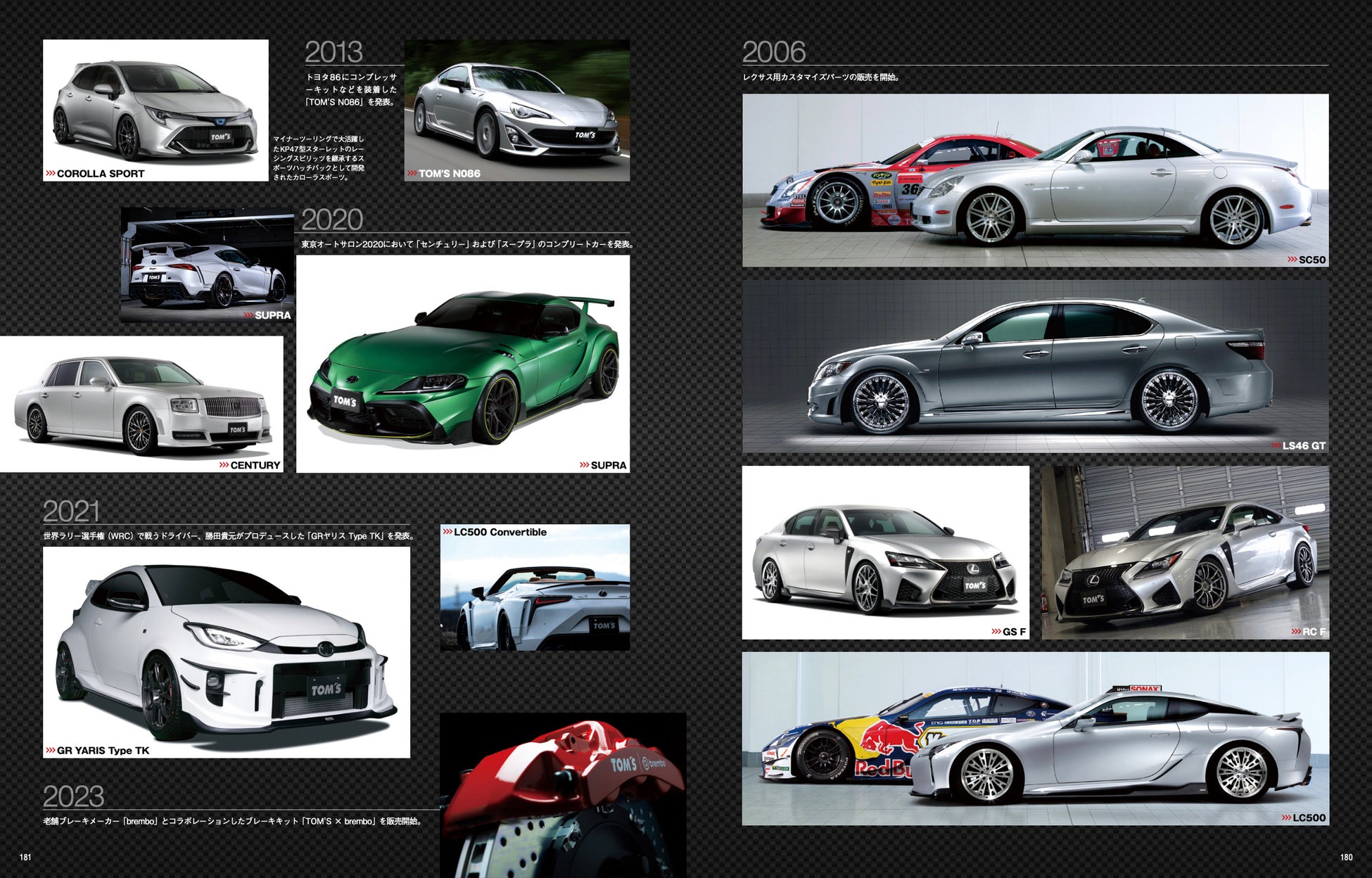The width and height of the screenshot is (1372, 878).
Task: Click the 2020 year heading
Action: [x=331, y=220]
